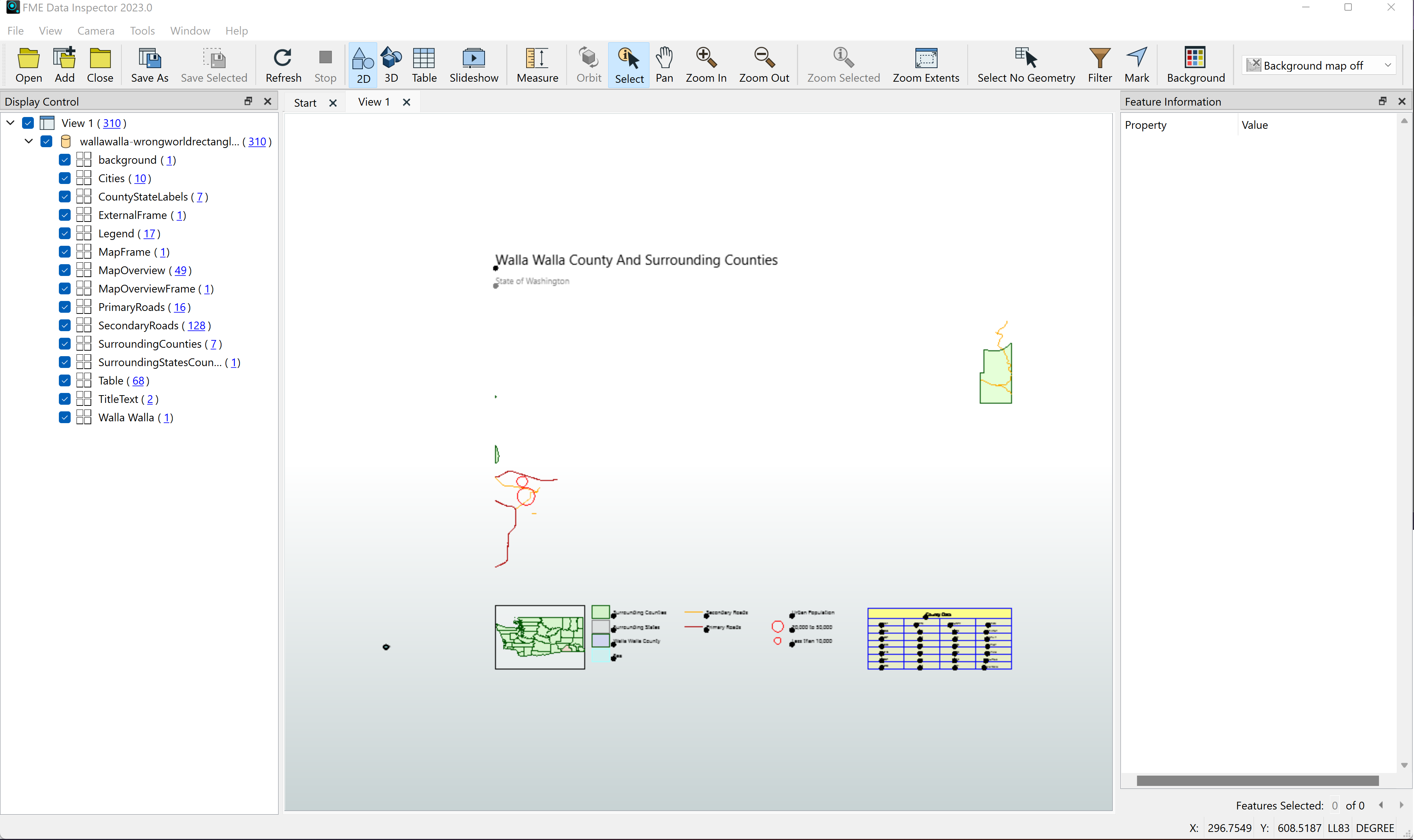Activate the Mark location tool
The image size is (1414, 840).
coord(1136,65)
